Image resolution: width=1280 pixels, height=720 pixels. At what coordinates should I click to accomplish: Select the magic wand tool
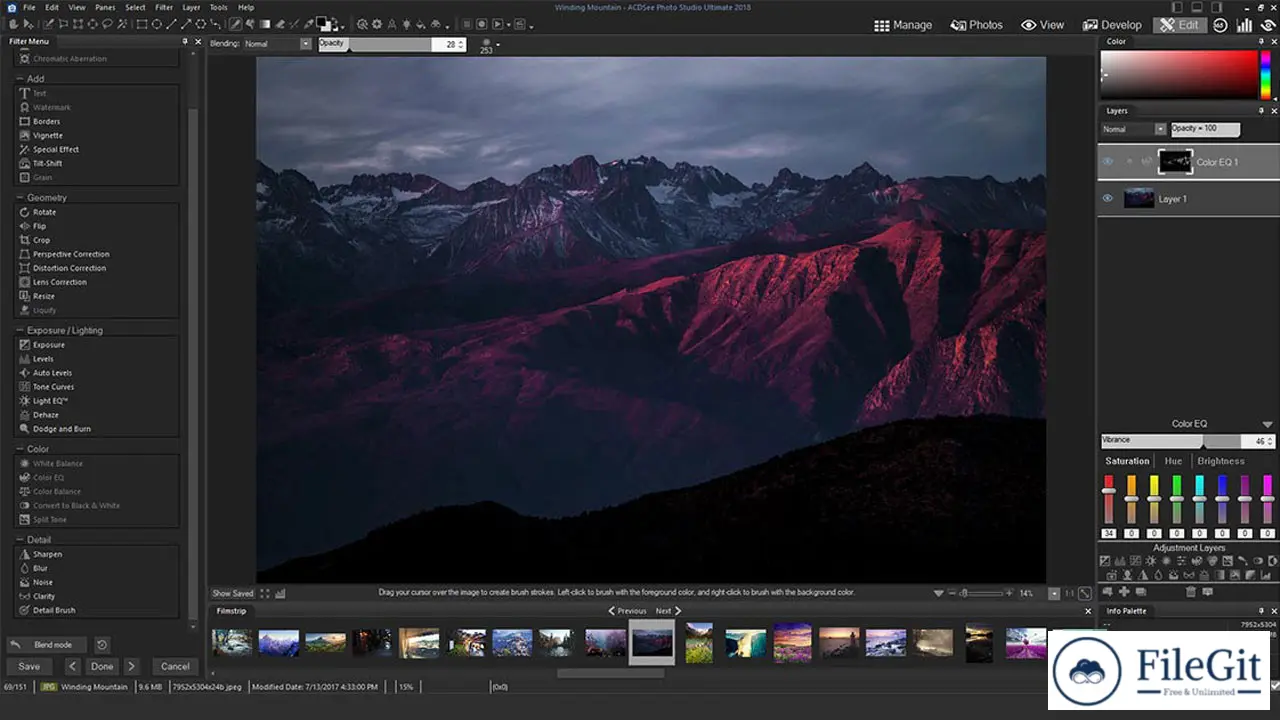[121, 24]
